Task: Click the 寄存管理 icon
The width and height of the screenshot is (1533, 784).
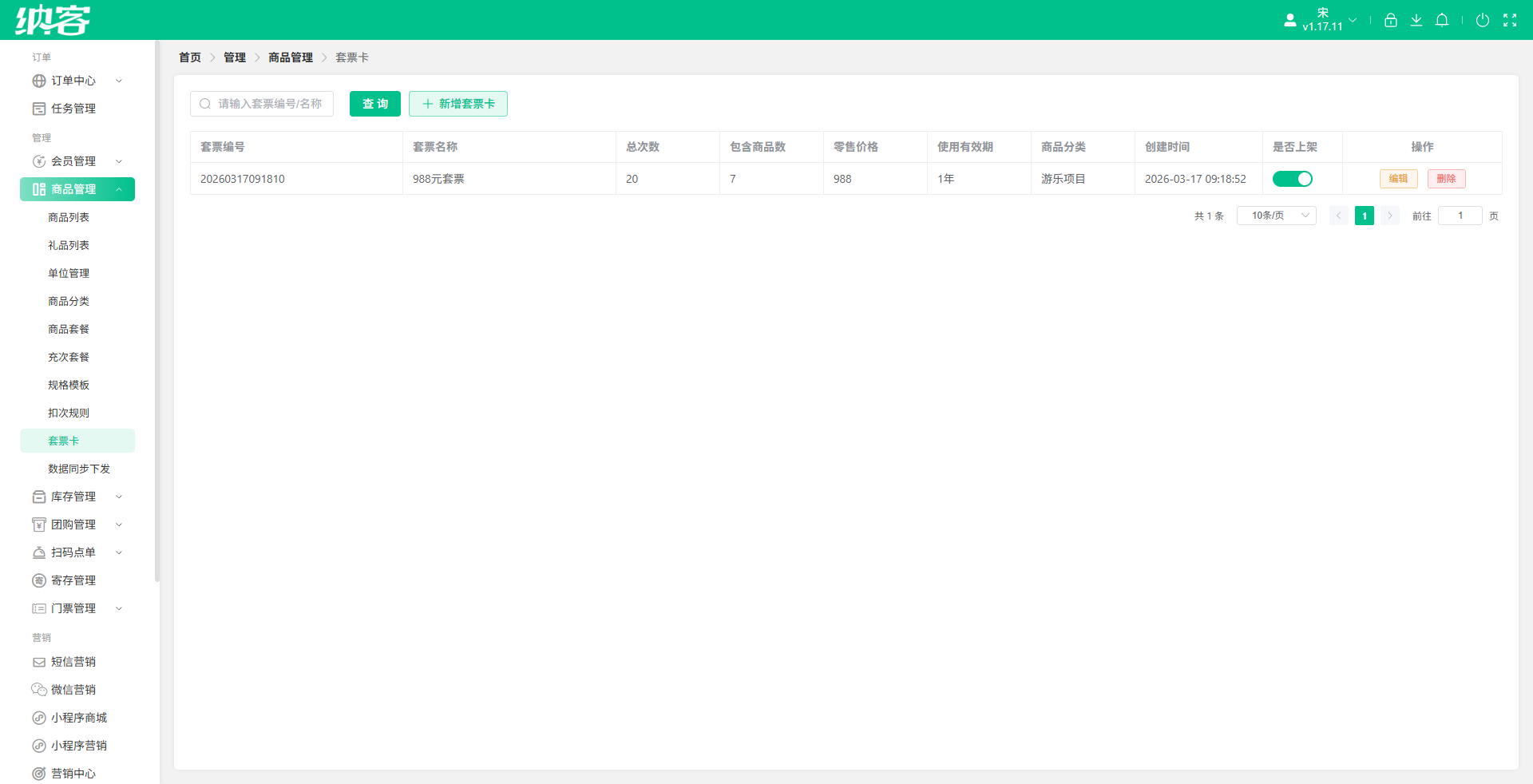Action: (x=39, y=580)
